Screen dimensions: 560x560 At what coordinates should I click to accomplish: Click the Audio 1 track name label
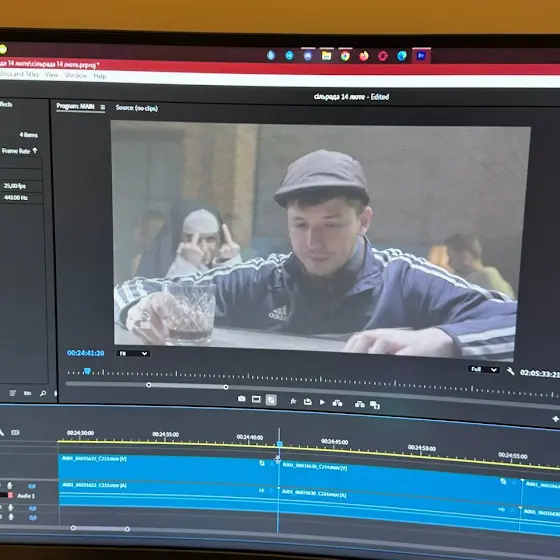click(x=26, y=496)
